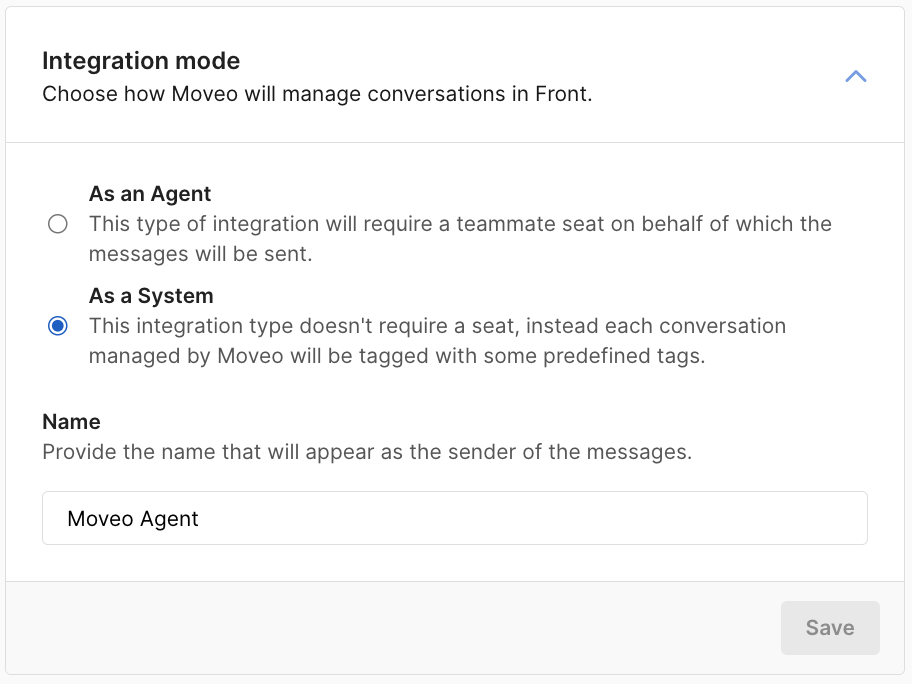Image resolution: width=912 pixels, height=684 pixels.
Task: Click the text "messages will be sent."
Action: 200,254
